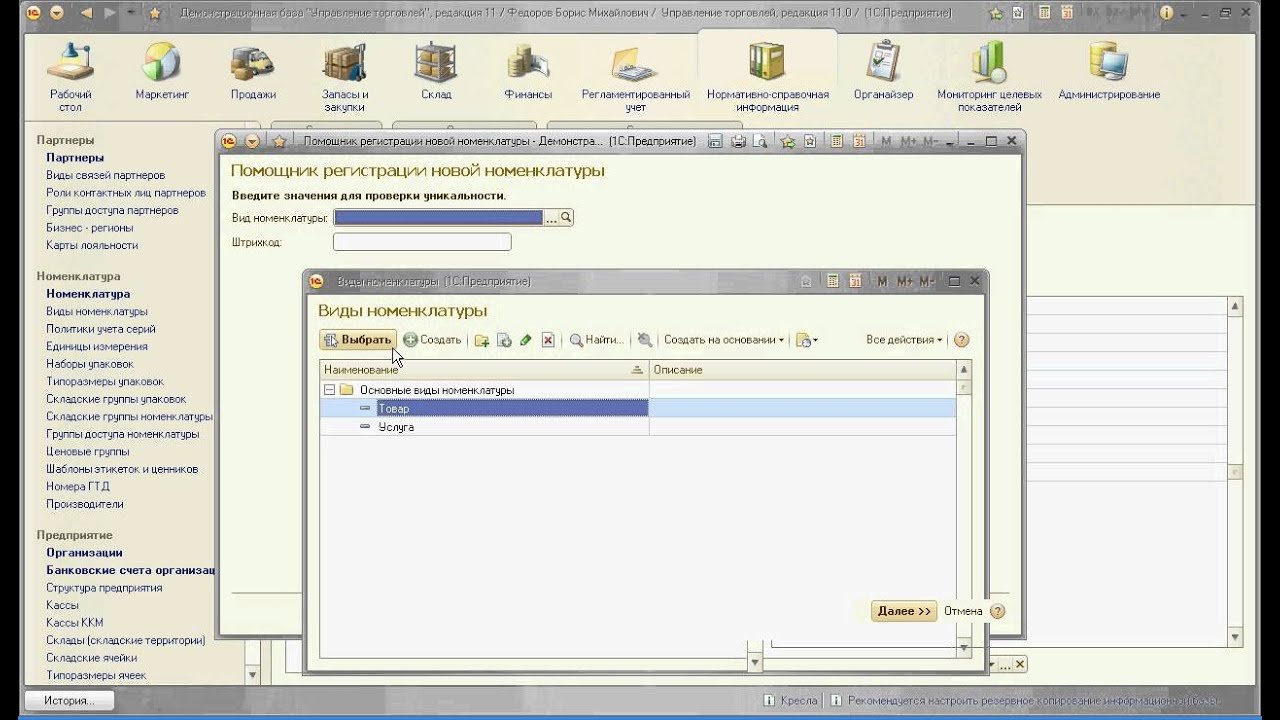Open dropdown menu in Помощник регистрации title bar

point(252,141)
